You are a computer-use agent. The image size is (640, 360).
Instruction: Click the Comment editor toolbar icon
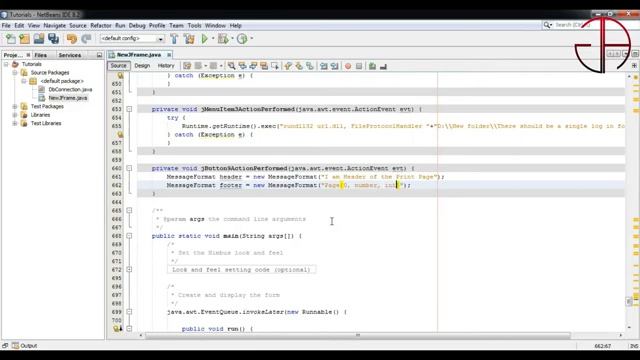pyautogui.click(x=372, y=66)
